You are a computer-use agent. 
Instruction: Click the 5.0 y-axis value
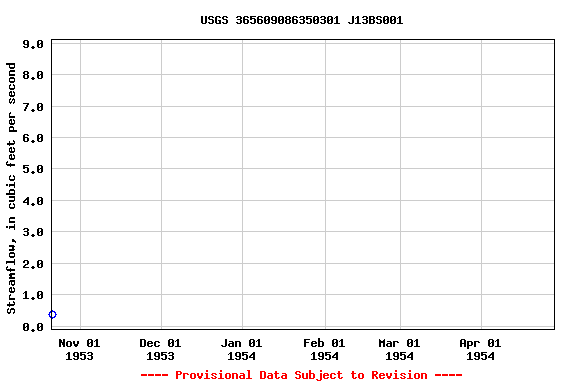click(x=33, y=169)
